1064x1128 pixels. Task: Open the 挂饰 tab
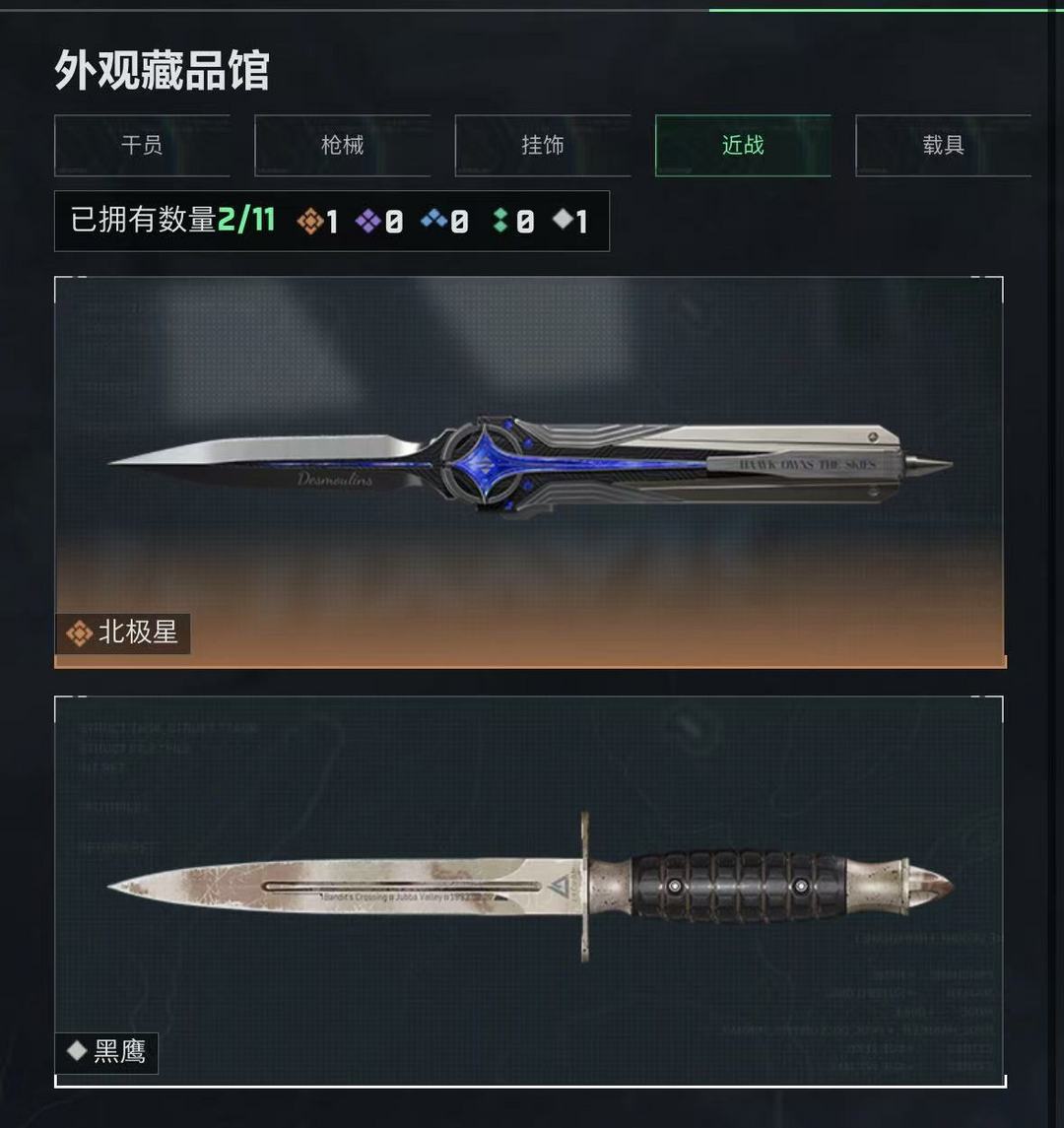[543, 146]
